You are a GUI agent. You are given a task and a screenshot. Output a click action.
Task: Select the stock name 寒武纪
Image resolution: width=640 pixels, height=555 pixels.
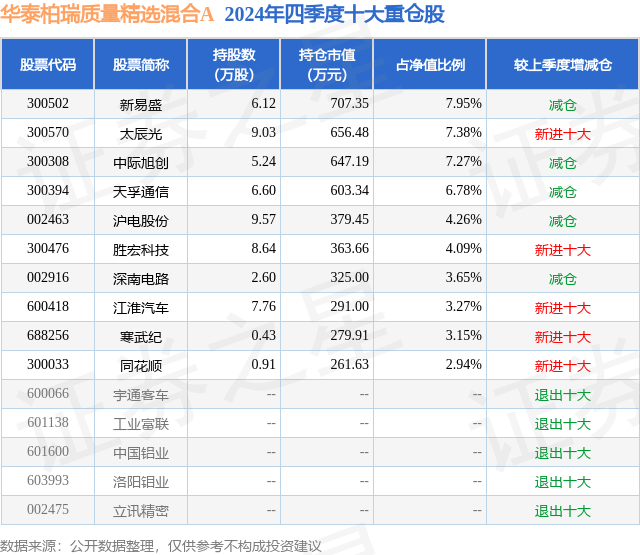tap(141, 337)
